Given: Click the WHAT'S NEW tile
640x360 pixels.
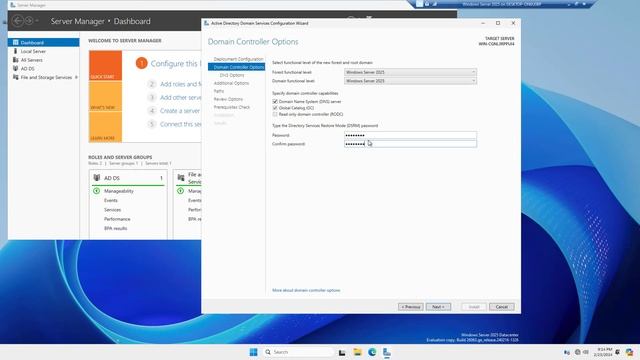Looking at the screenshot, I should [105, 96].
